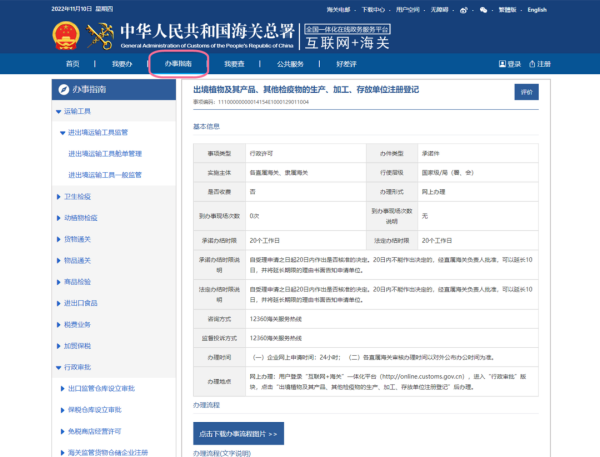Click the compass icon beside 办事指南 header
This screenshot has height=457, width=600.
coord(64,89)
